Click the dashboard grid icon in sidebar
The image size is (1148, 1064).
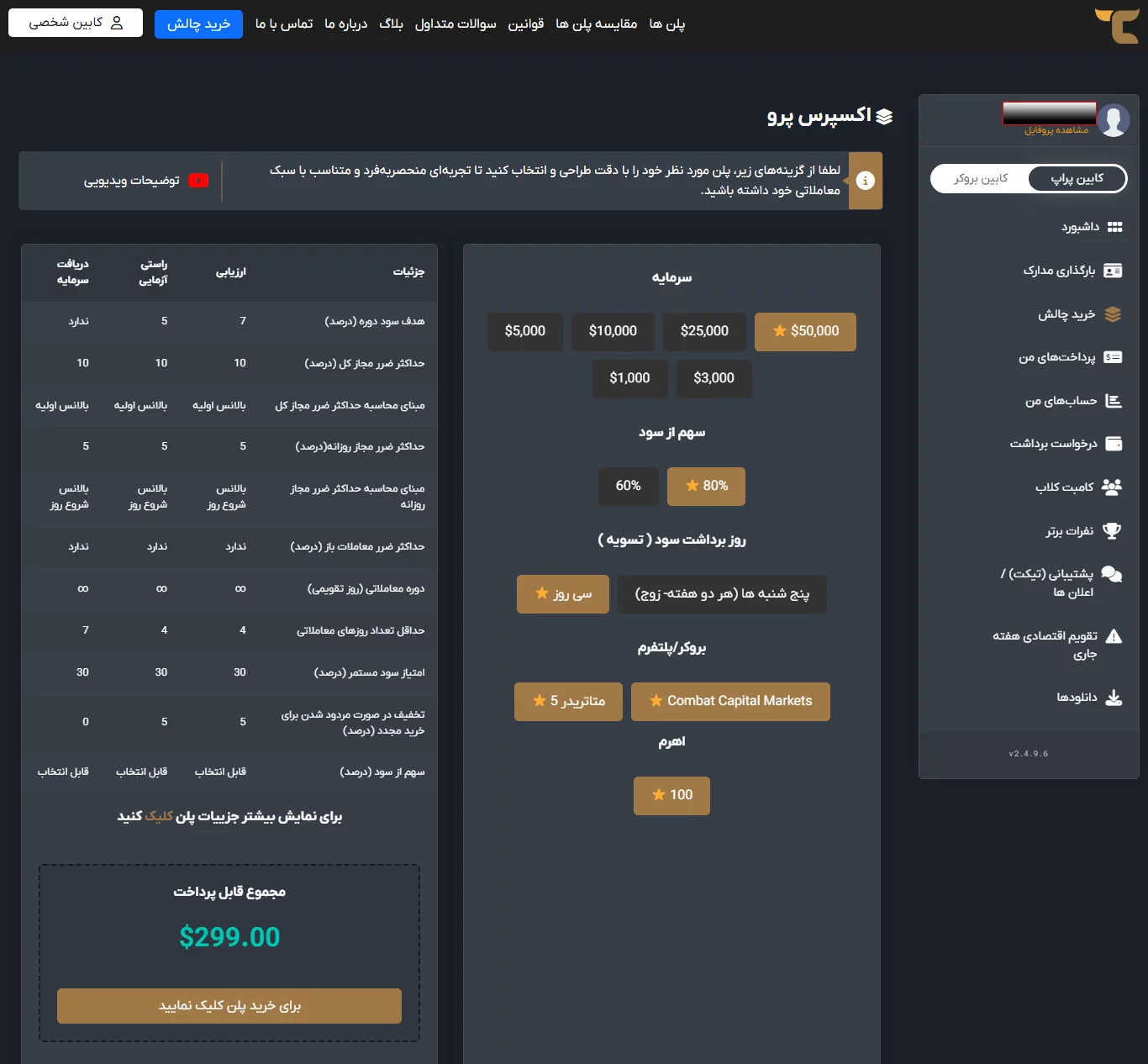pyautogui.click(x=1114, y=227)
